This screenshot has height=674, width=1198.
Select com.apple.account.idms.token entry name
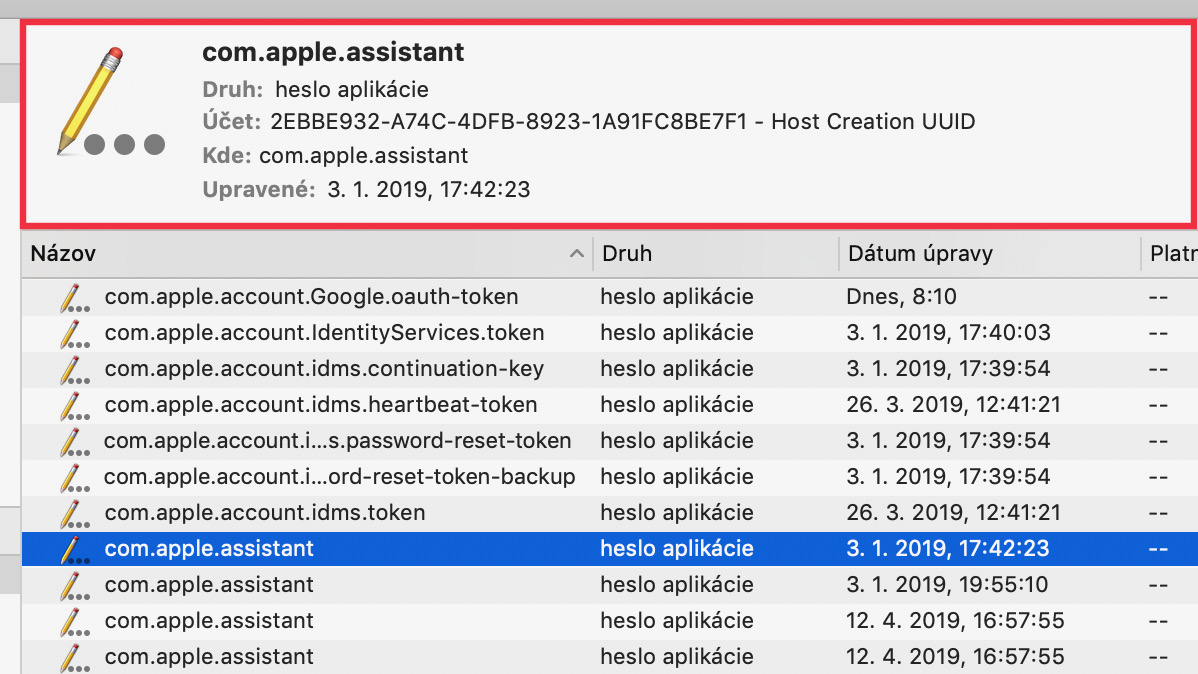coord(264,512)
